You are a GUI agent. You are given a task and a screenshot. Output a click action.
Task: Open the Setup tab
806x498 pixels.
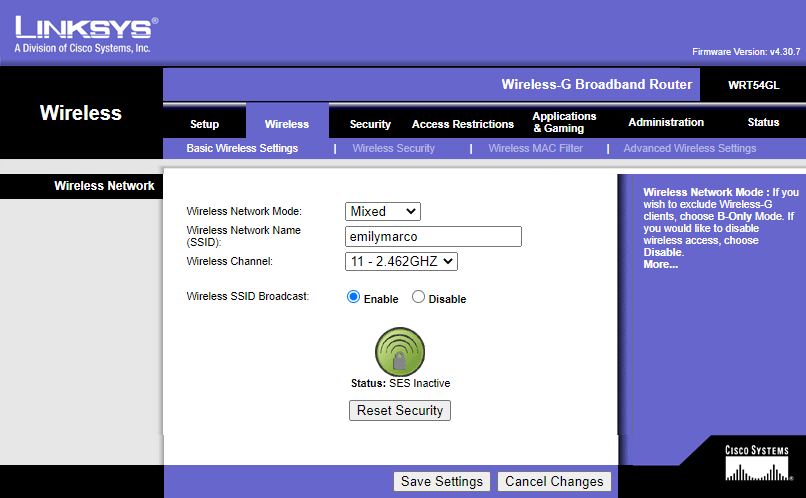pyautogui.click(x=205, y=124)
